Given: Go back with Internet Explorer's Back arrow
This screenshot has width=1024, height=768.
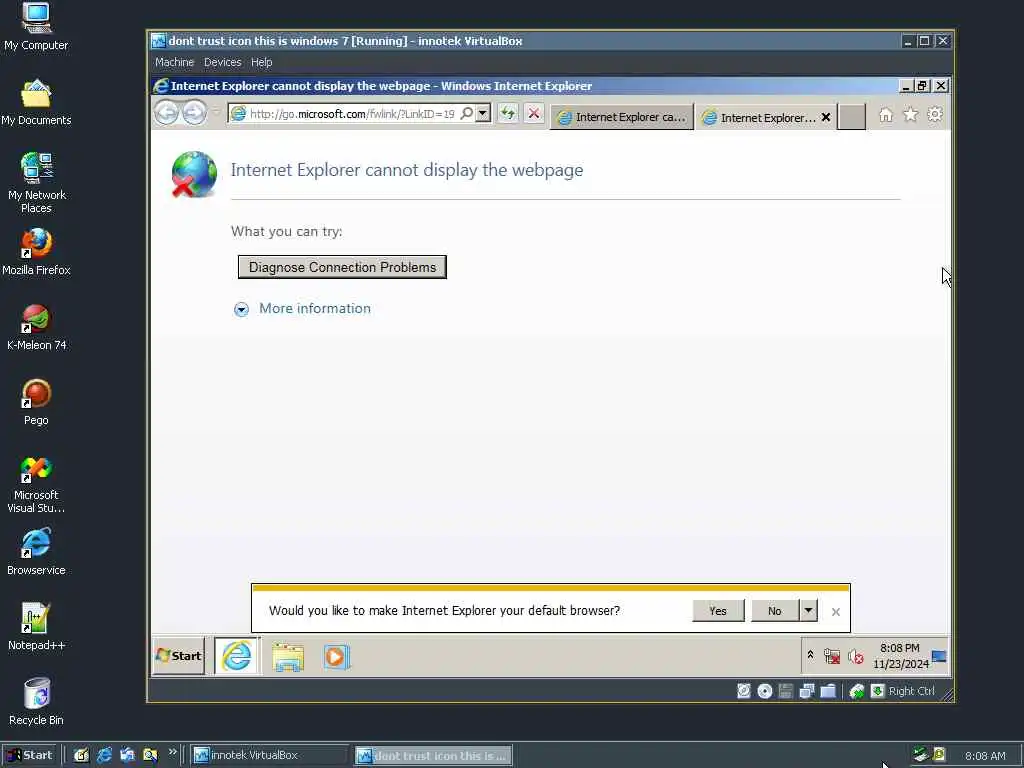Looking at the screenshot, I should pos(167,113).
